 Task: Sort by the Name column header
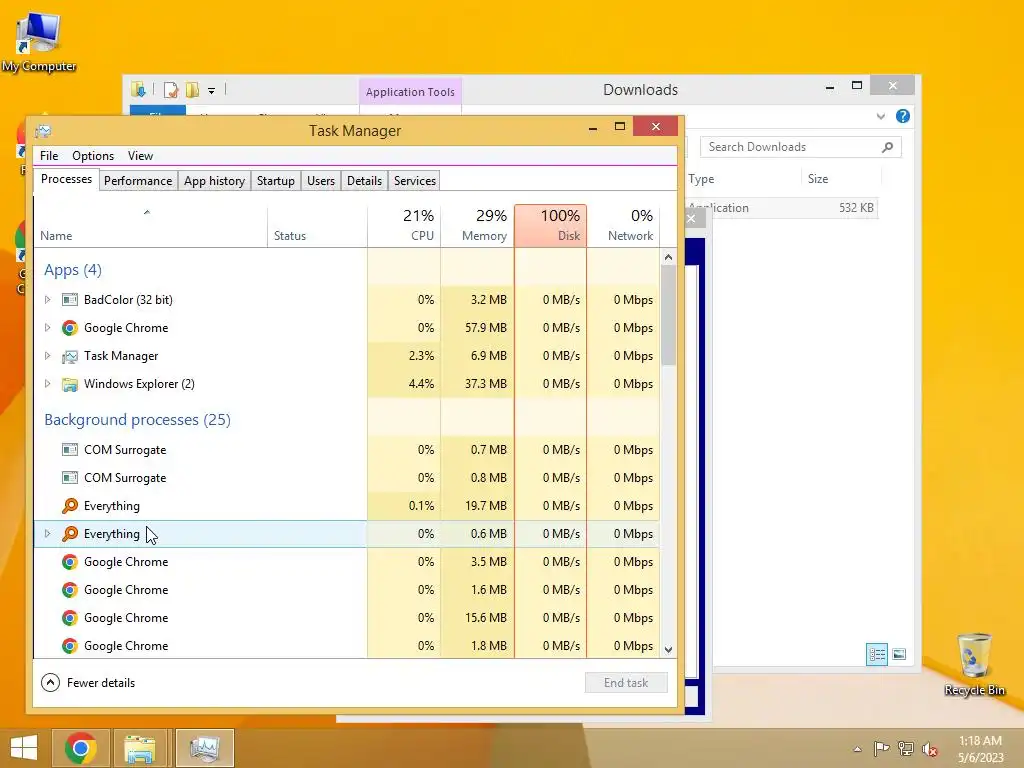click(x=150, y=225)
